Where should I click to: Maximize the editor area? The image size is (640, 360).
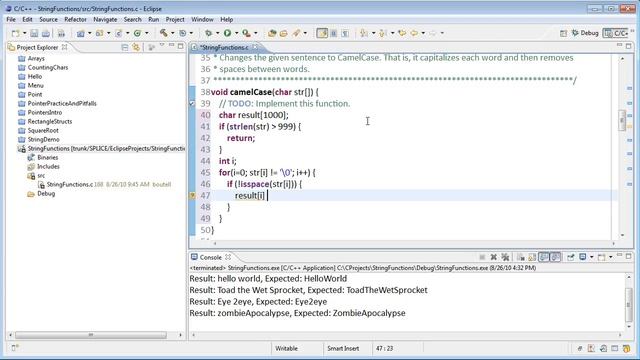(x=629, y=46)
